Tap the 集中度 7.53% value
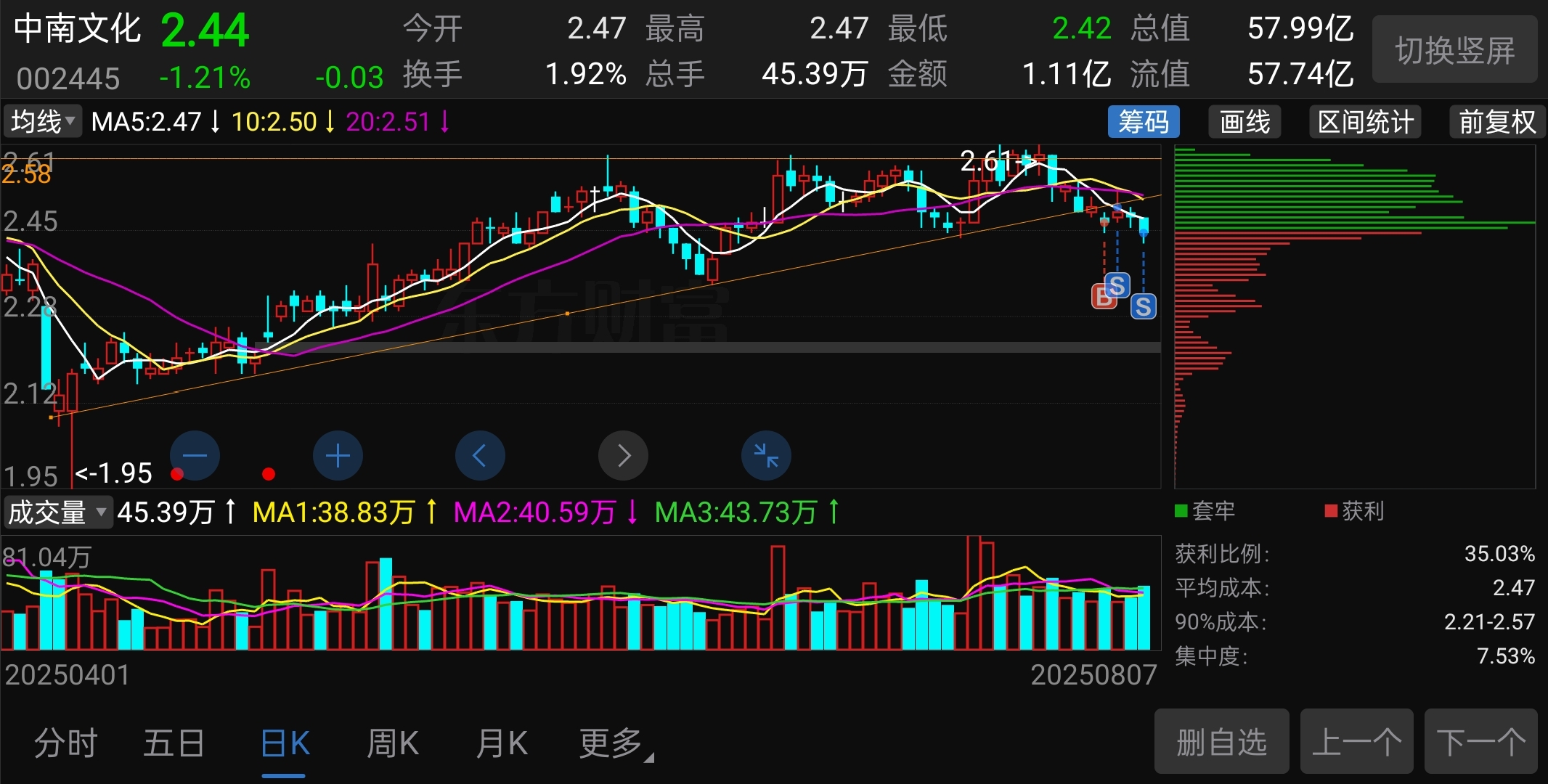1548x784 pixels. pyautogui.click(x=1506, y=656)
